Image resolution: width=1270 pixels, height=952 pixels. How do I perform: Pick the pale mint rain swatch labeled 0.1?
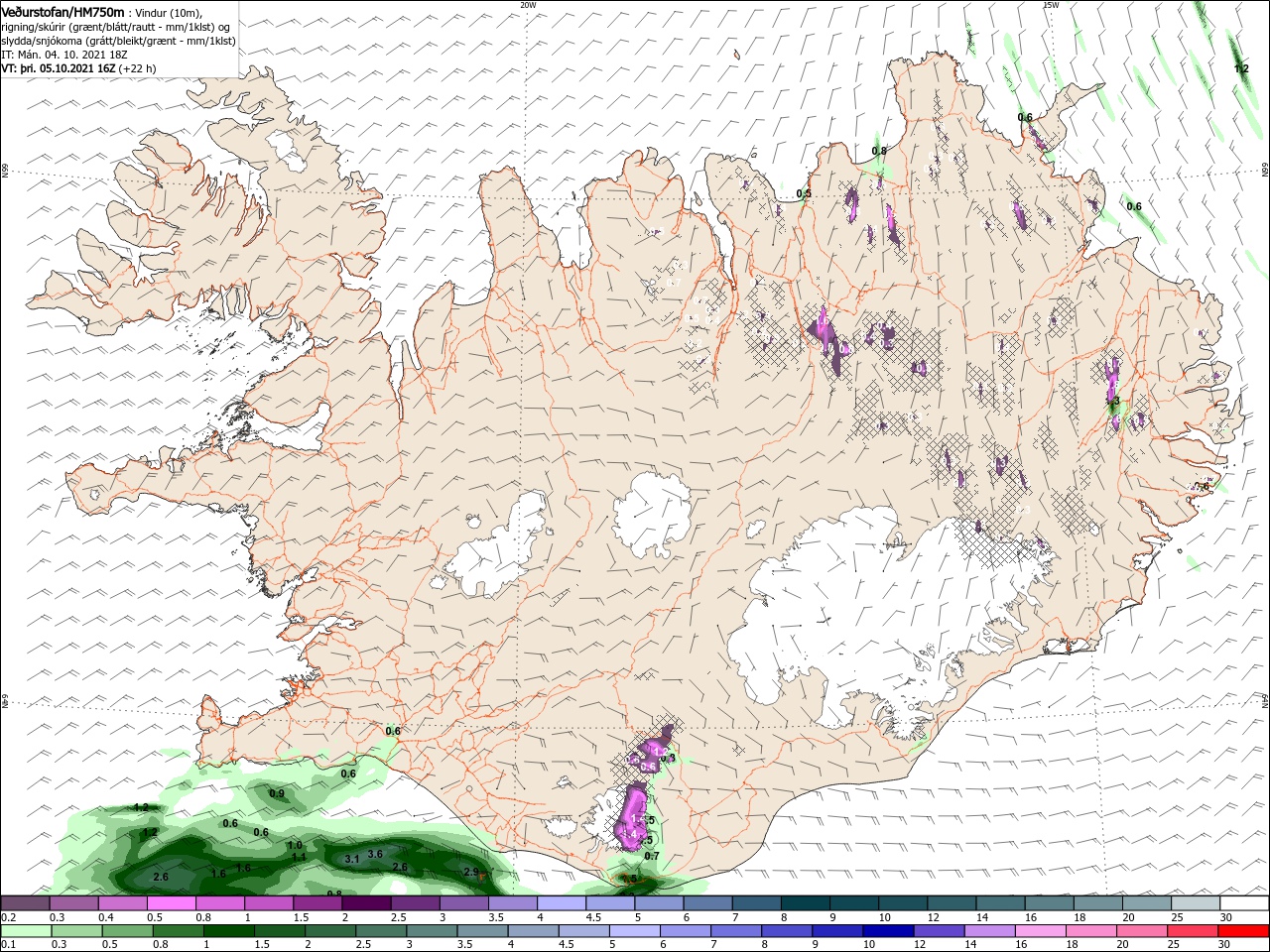click(x=25, y=931)
